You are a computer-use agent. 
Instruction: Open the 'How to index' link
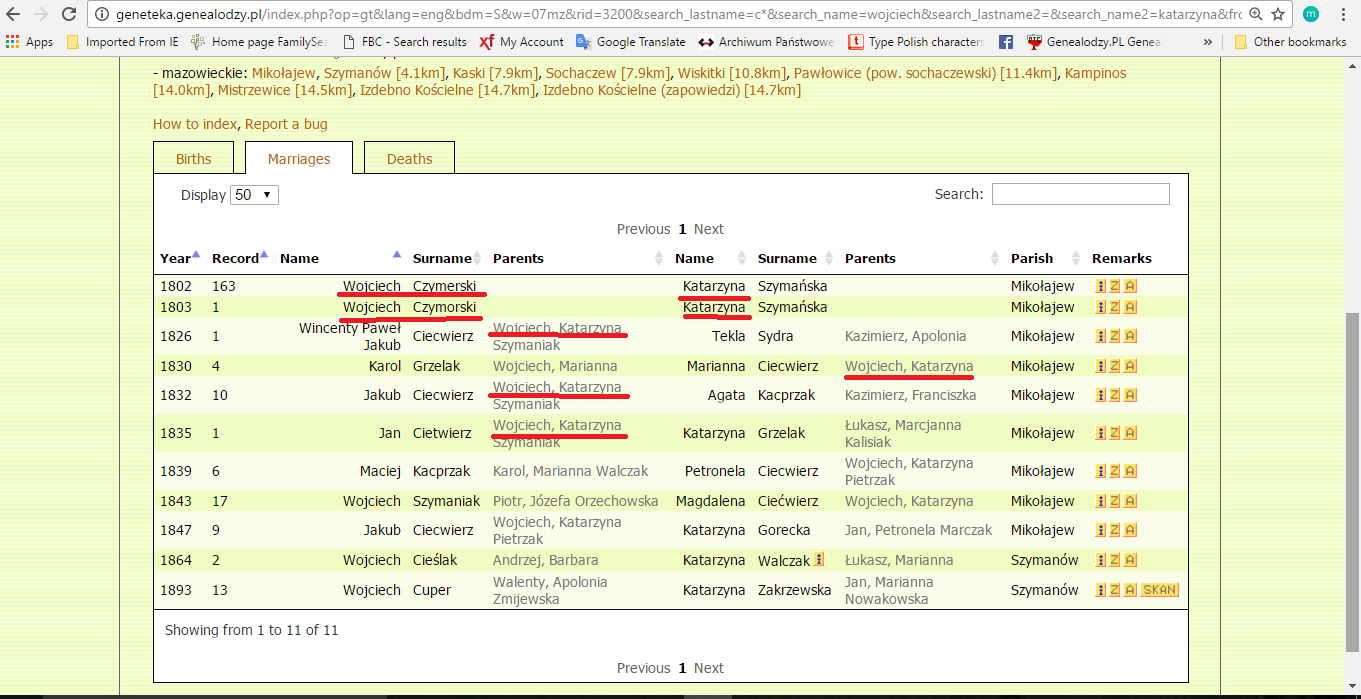click(x=195, y=124)
